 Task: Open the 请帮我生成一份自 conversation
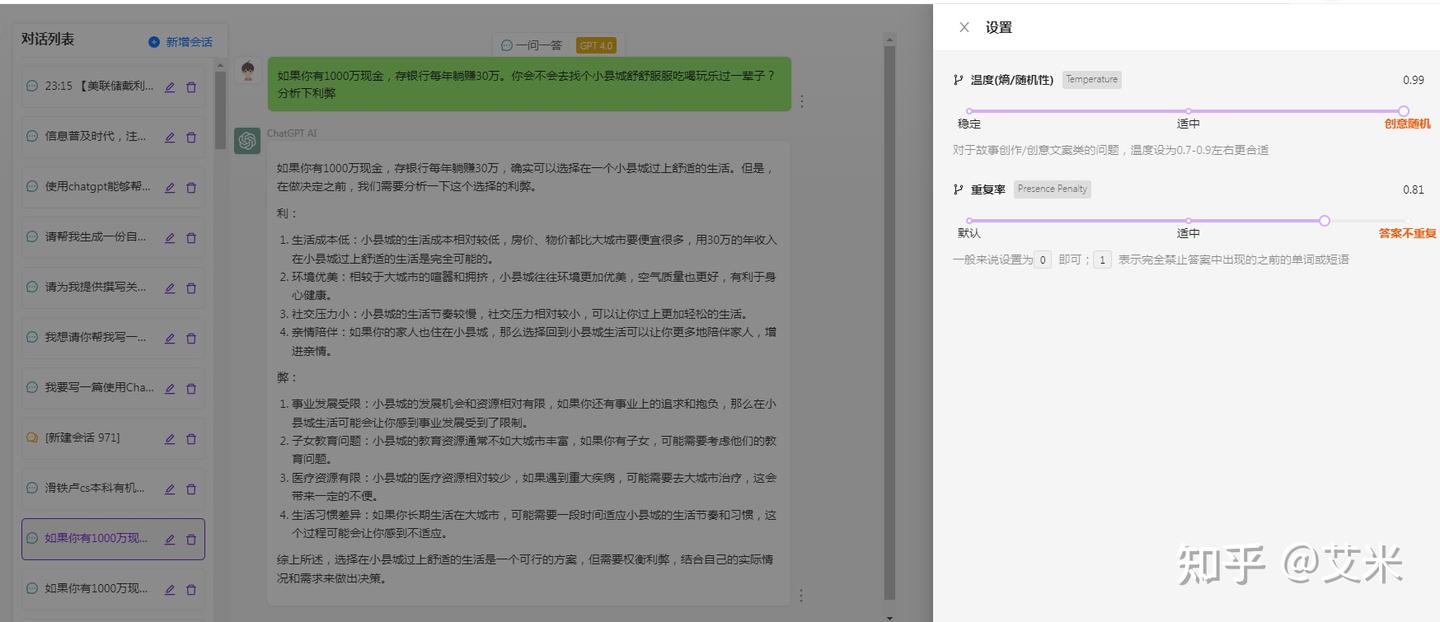[113, 238]
